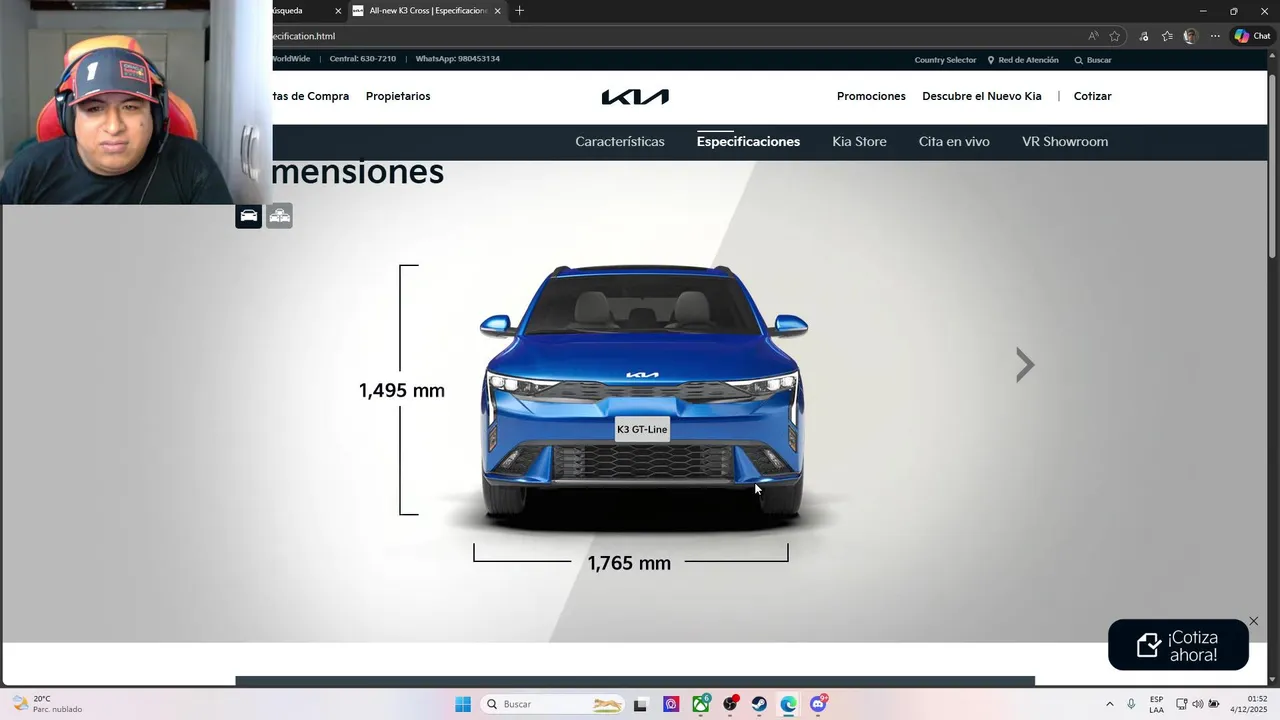Click the Cotiza ahora quote button
The image size is (1280, 720).
click(x=1178, y=645)
